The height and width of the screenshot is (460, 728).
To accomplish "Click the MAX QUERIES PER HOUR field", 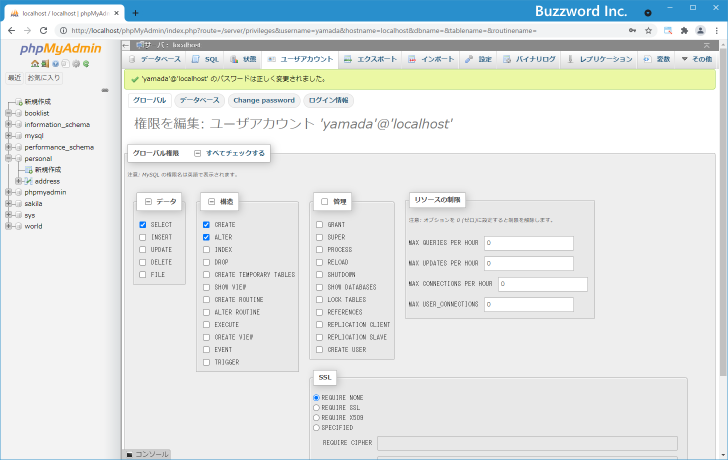I will coord(528,243).
